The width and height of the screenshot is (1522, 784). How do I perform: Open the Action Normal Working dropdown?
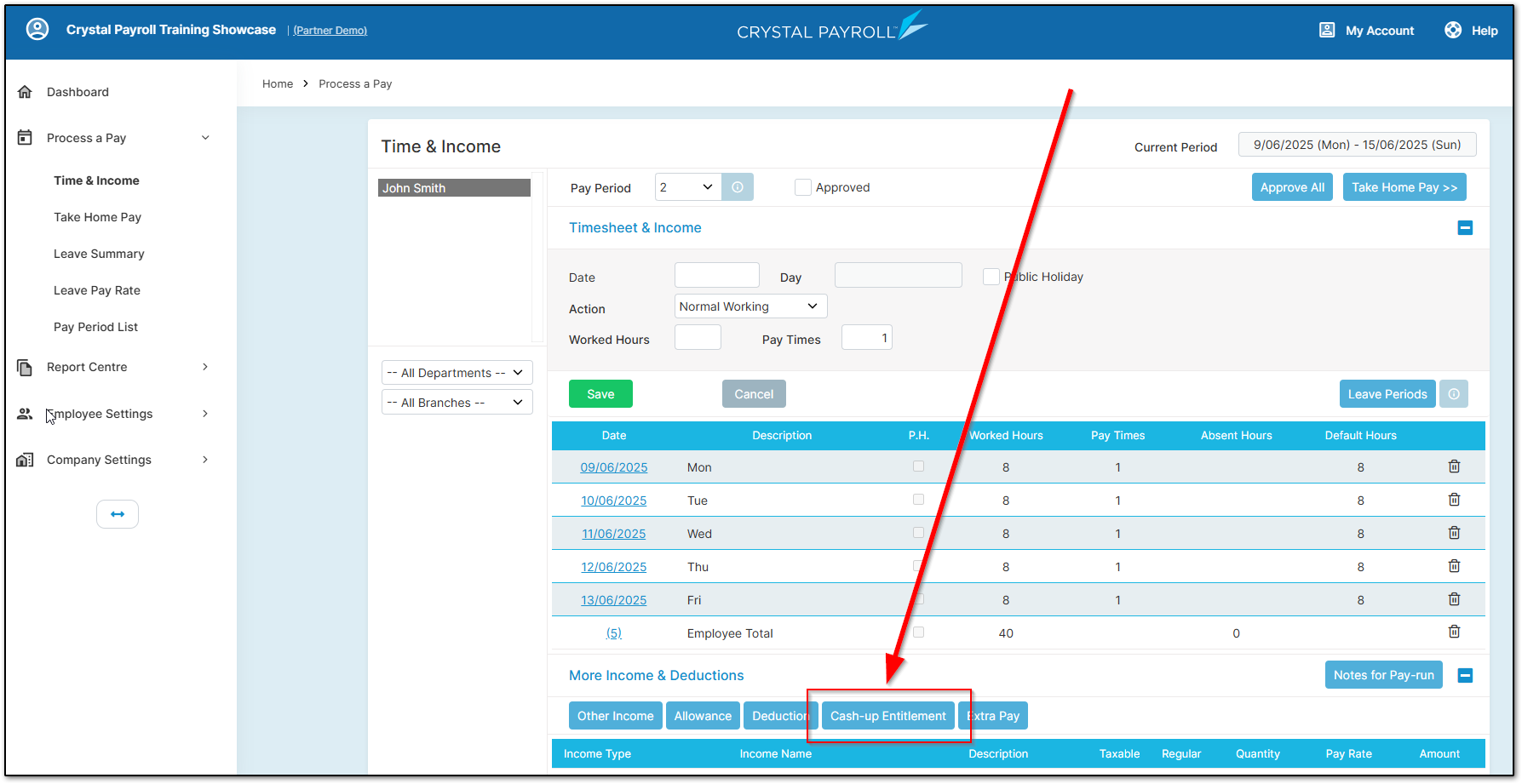pyautogui.click(x=750, y=306)
